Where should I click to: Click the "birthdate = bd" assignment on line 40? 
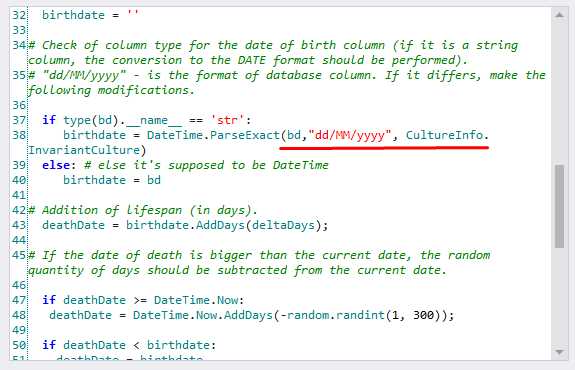point(112,180)
